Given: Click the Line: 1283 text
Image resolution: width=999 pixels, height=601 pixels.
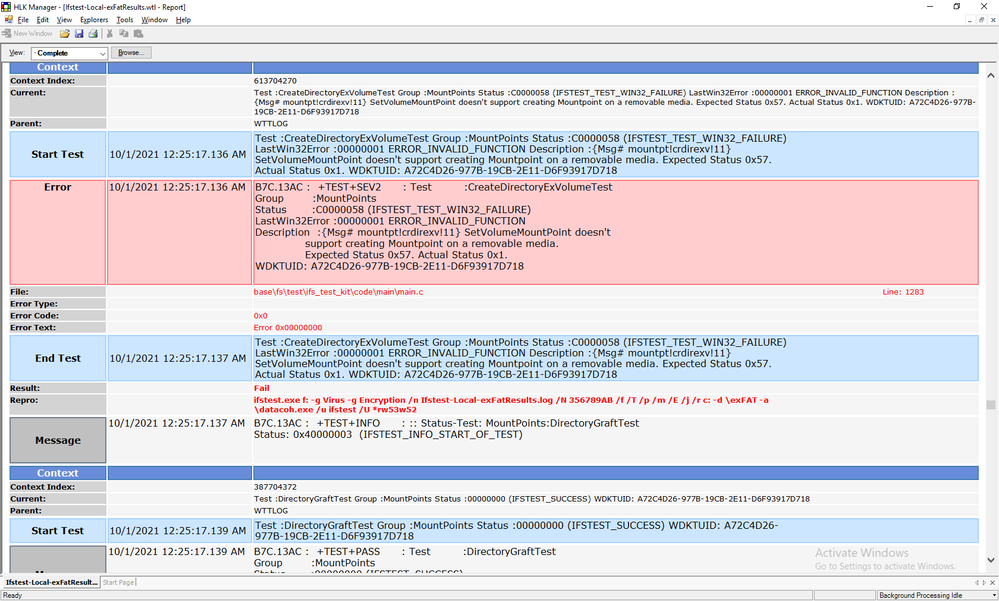Looking at the screenshot, I should click(x=903, y=292).
